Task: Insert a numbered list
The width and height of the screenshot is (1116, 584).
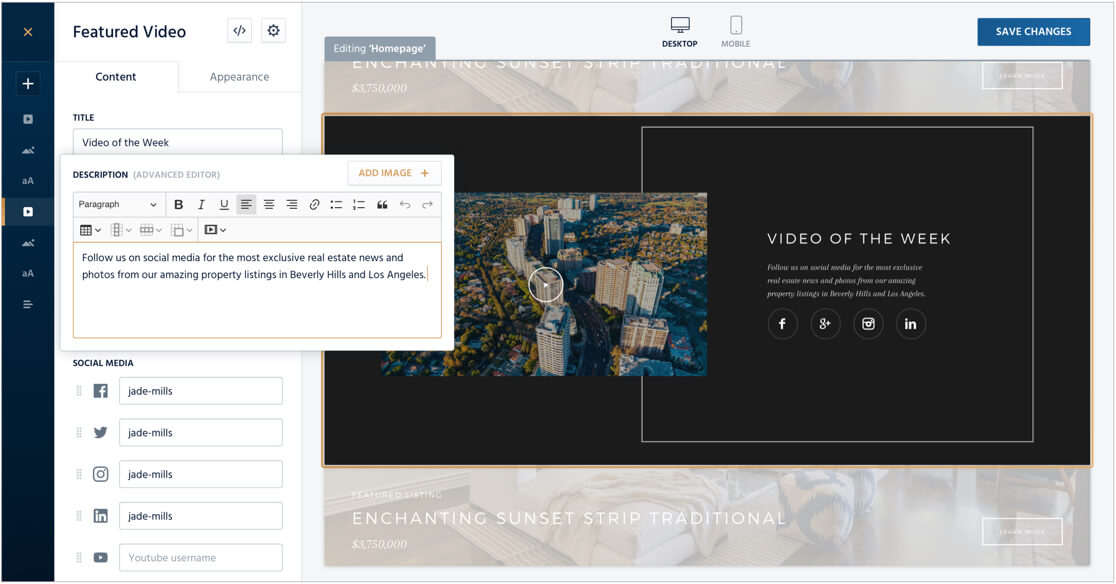Action: coord(359,205)
